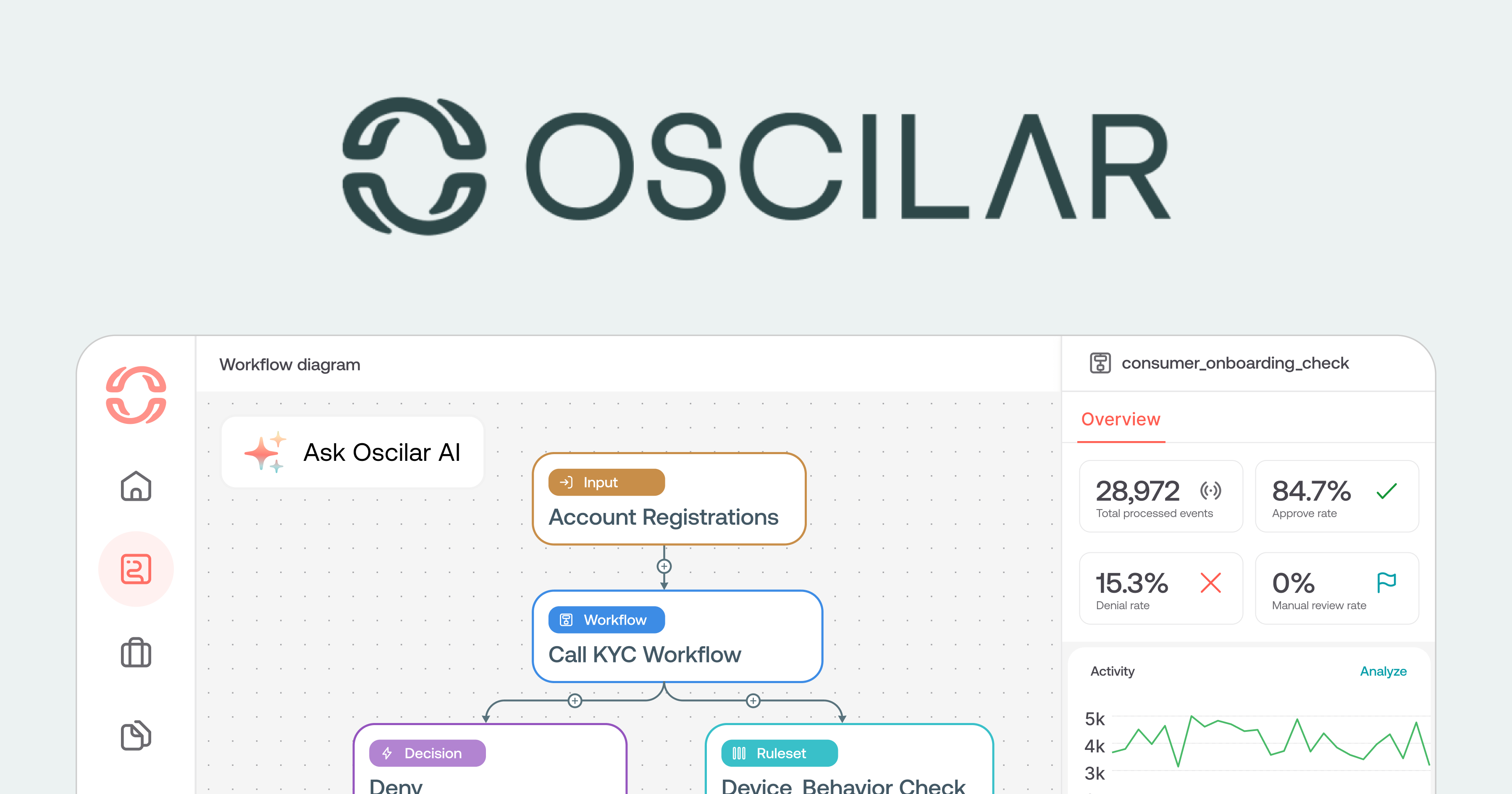
Task: Open the Home sidebar icon
Action: tap(136, 486)
